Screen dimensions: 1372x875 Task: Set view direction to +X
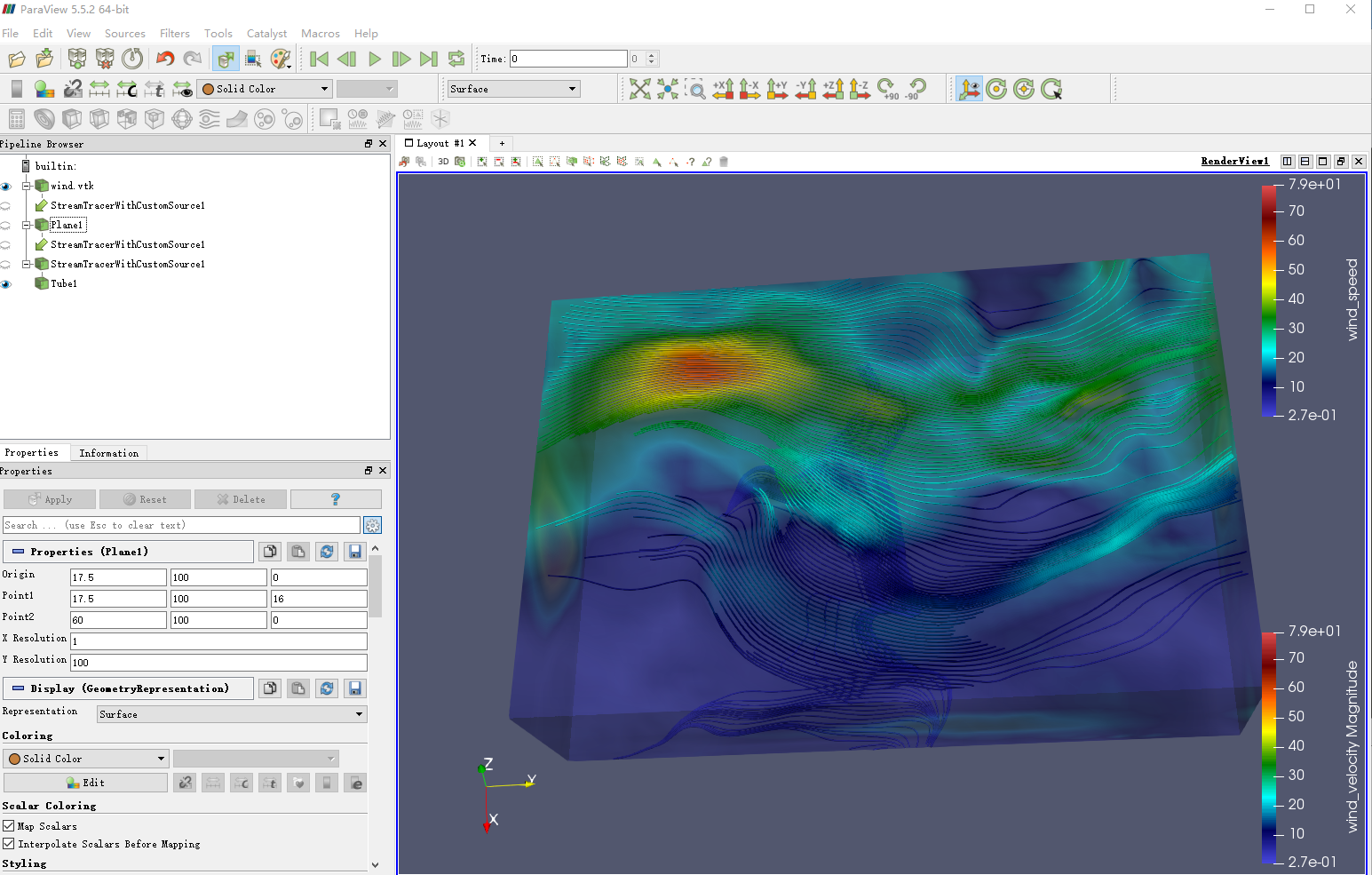pyautogui.click(x=723, y=89)
